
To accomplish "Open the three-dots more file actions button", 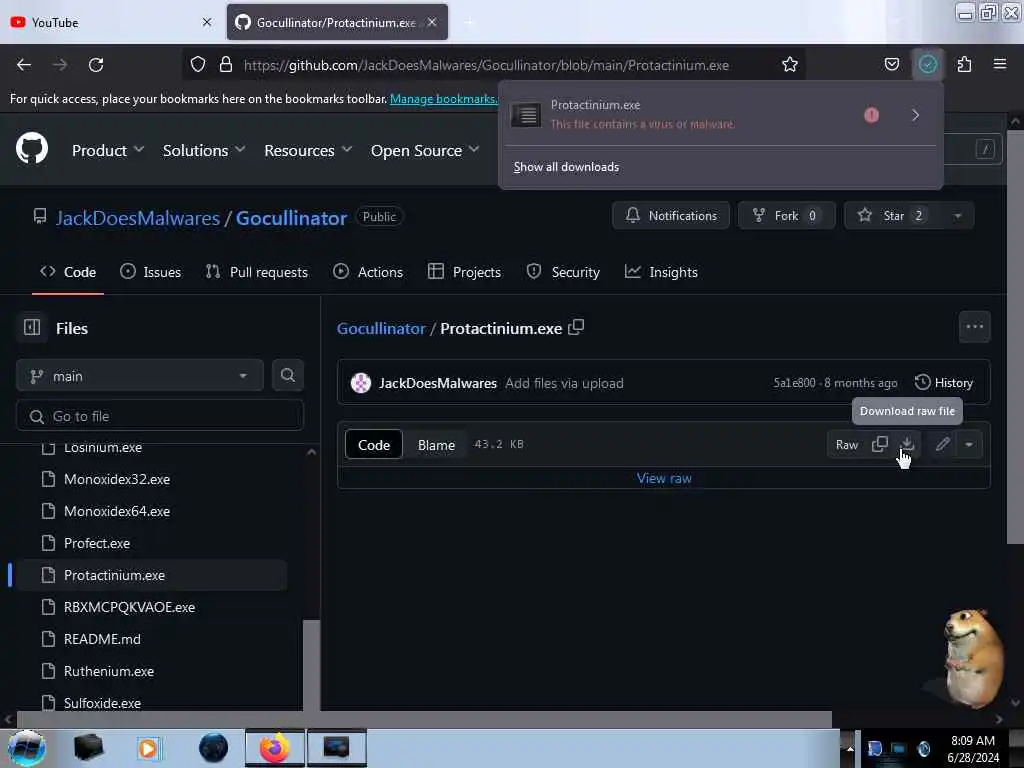I will 974,327.
